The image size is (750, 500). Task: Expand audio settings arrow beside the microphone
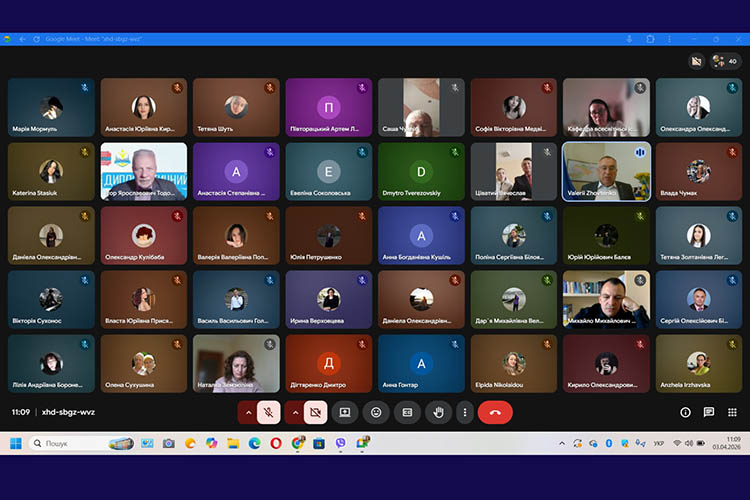tap(248, 411)
